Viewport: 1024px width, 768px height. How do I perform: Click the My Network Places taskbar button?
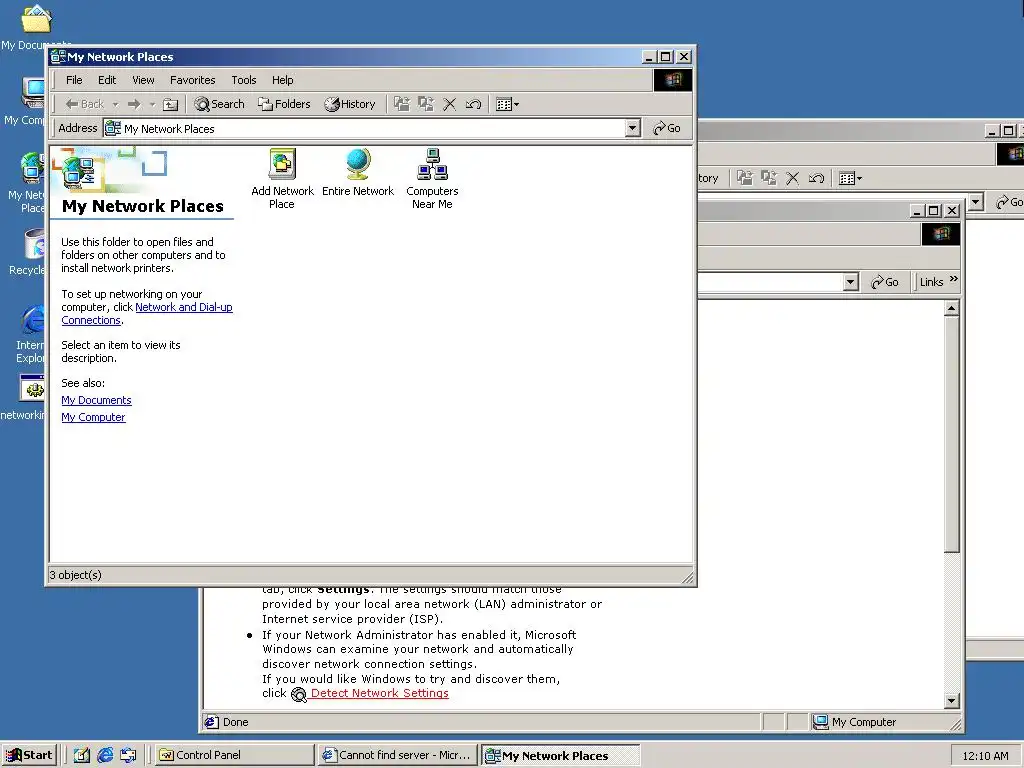point(560,755)
